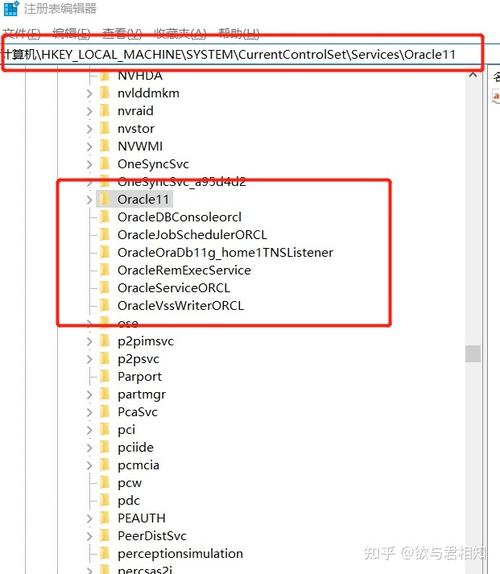Viewport: 500px width, 574px height.
Task: Click the OracleServiceORCL folder icon
Action: 105,288
